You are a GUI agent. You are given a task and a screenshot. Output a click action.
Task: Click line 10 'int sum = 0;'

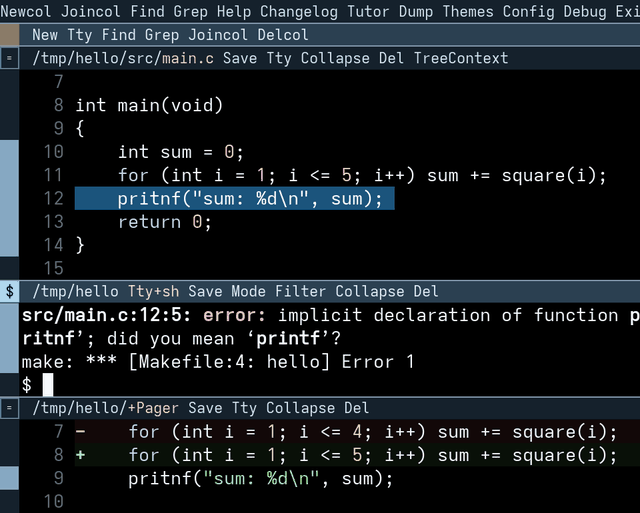(181, 152)
